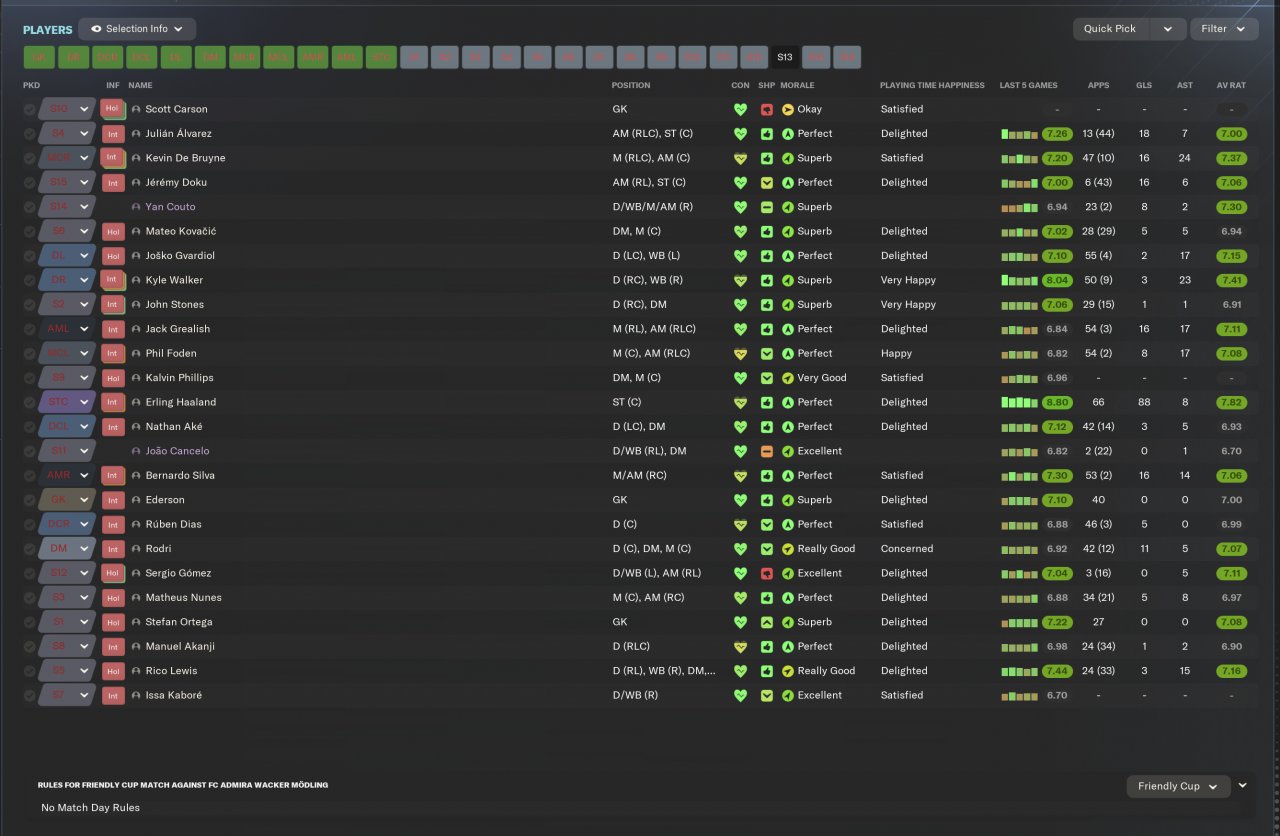Image resolution: width=1280 pixels, height=836 pixels.
Task: Click Yan Couto's player profile icon
Action: 136,207
